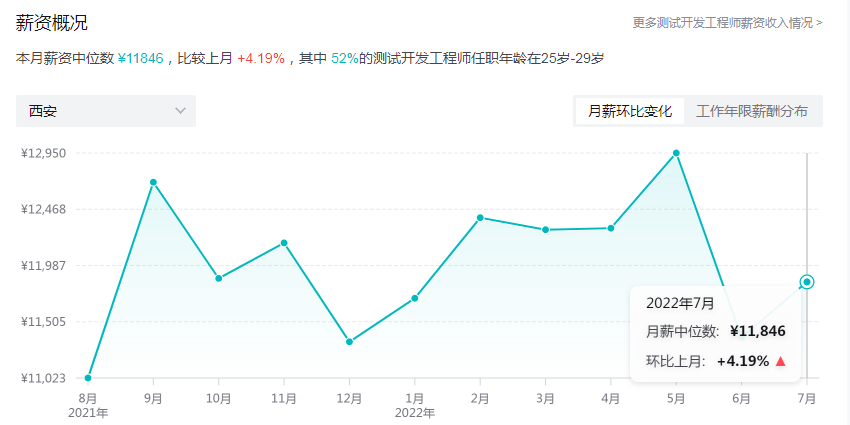Select the 2月 data point on chart

tap(480, 217)
